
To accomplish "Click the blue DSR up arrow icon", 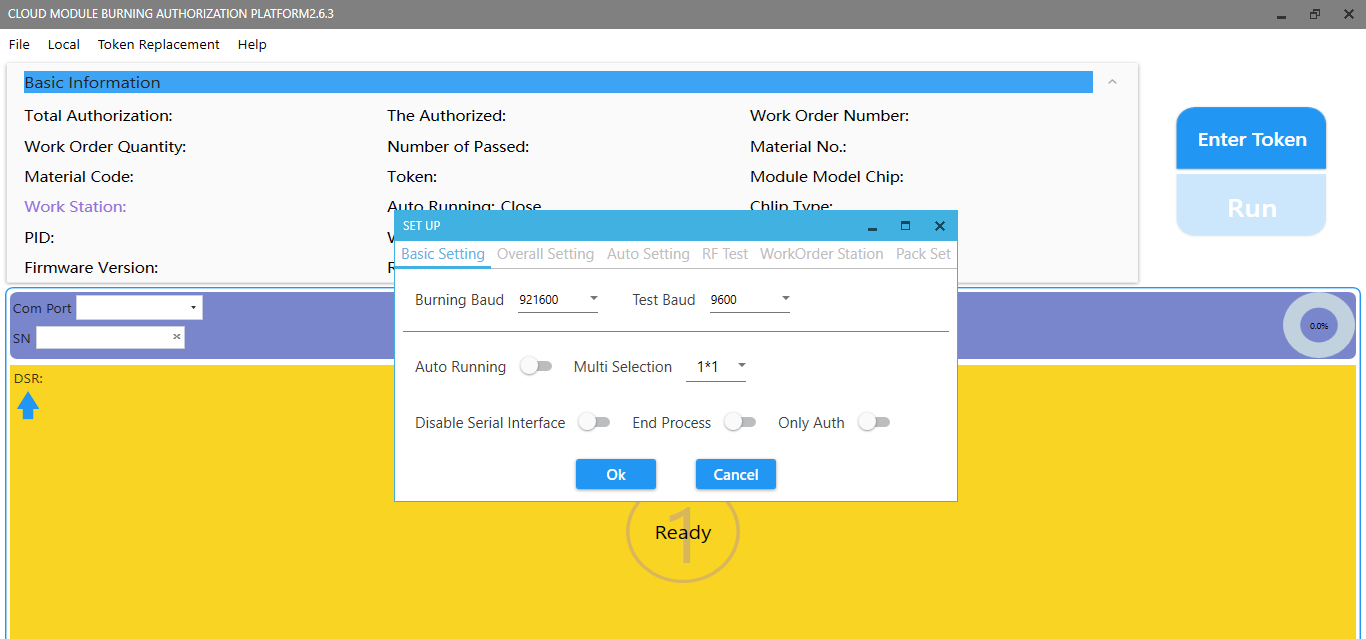I will point(28,405).
